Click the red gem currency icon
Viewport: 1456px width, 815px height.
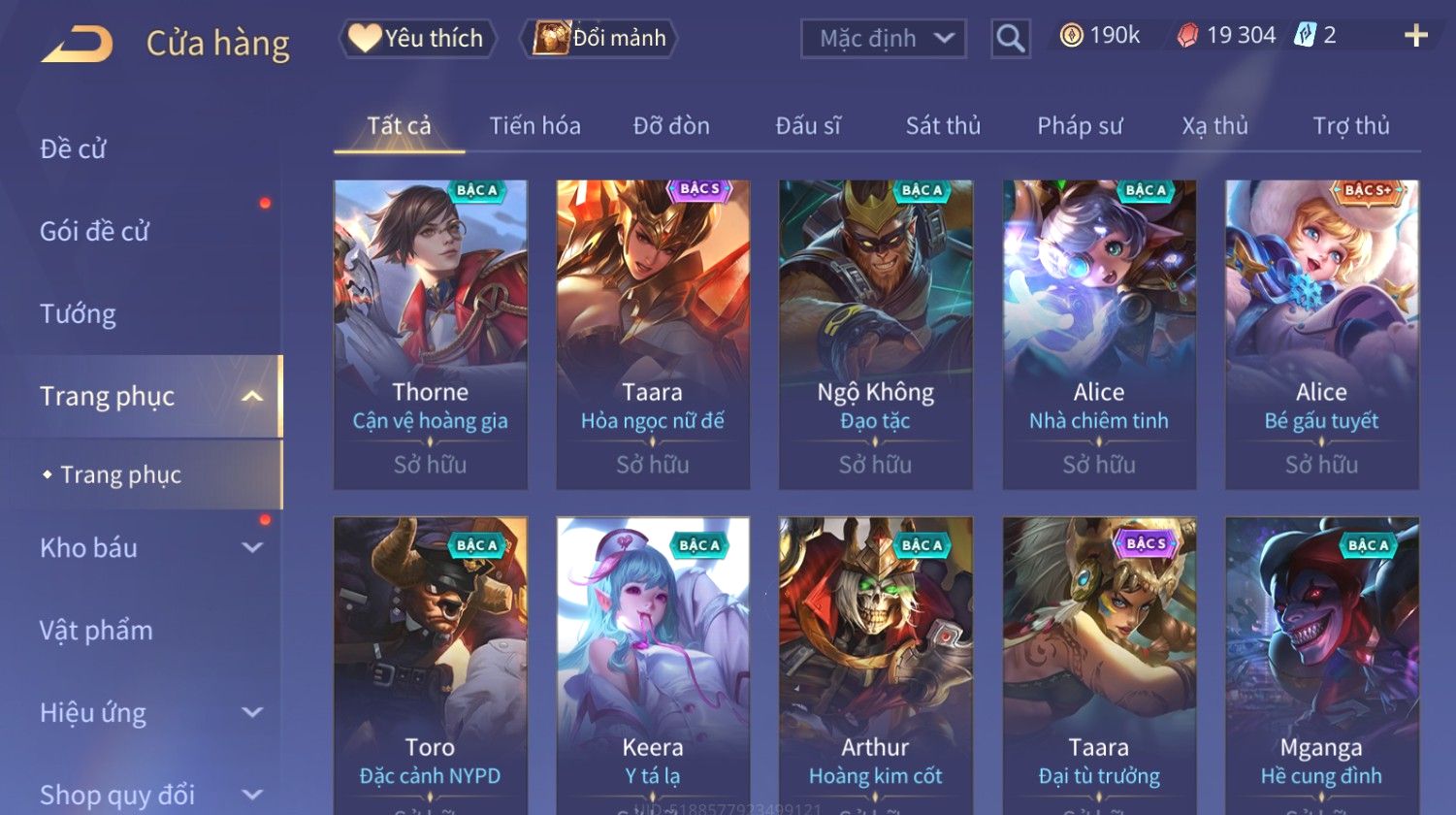coord(1187,36)
